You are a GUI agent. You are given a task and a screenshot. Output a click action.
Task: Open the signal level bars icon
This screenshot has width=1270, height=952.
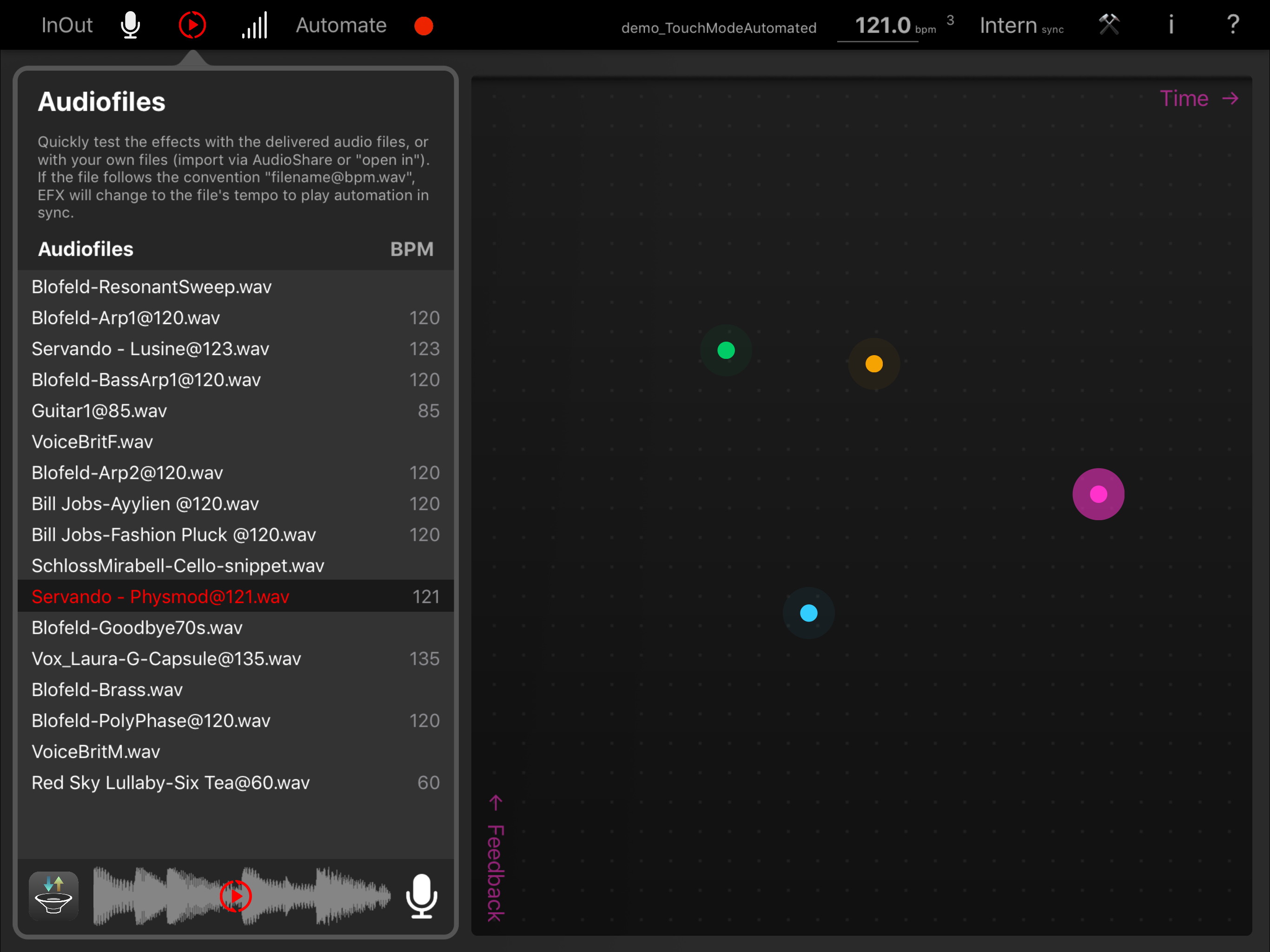pyautogui.click(x=254, y=25)
